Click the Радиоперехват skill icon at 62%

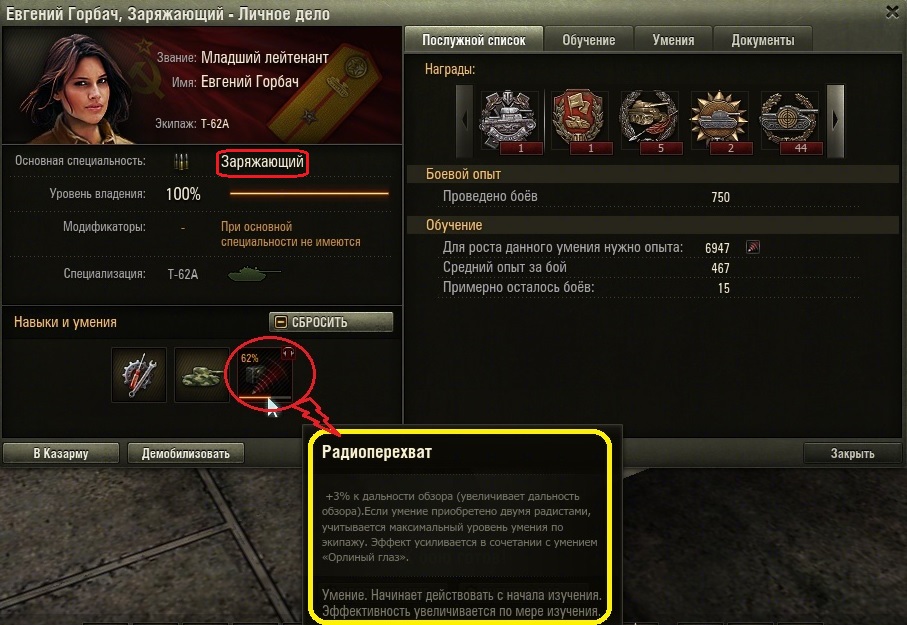tap(266, 374)
